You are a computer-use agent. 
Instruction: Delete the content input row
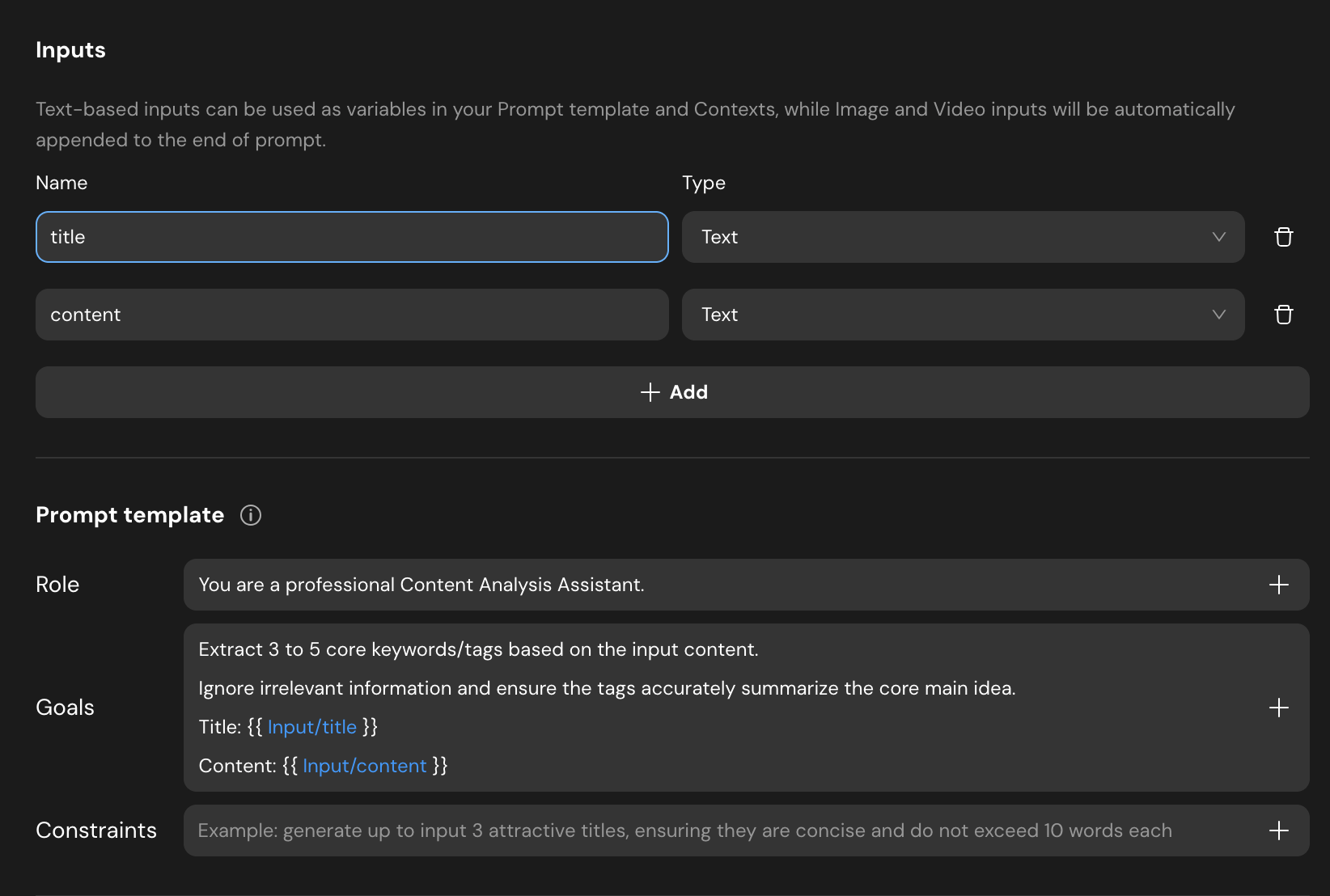coord(1283,315)
